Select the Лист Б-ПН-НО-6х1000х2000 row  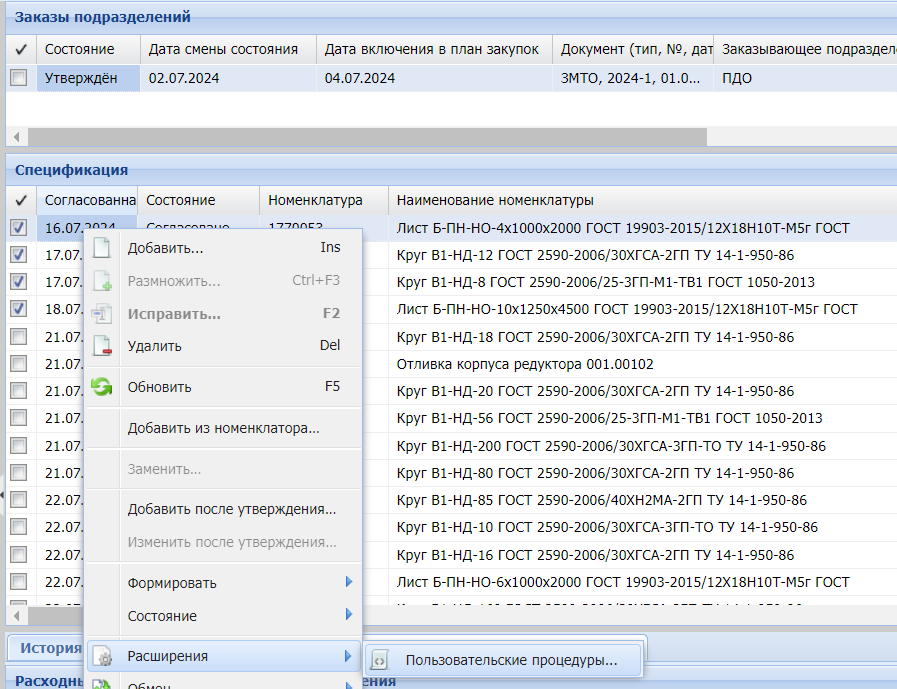tap(622, 582)
